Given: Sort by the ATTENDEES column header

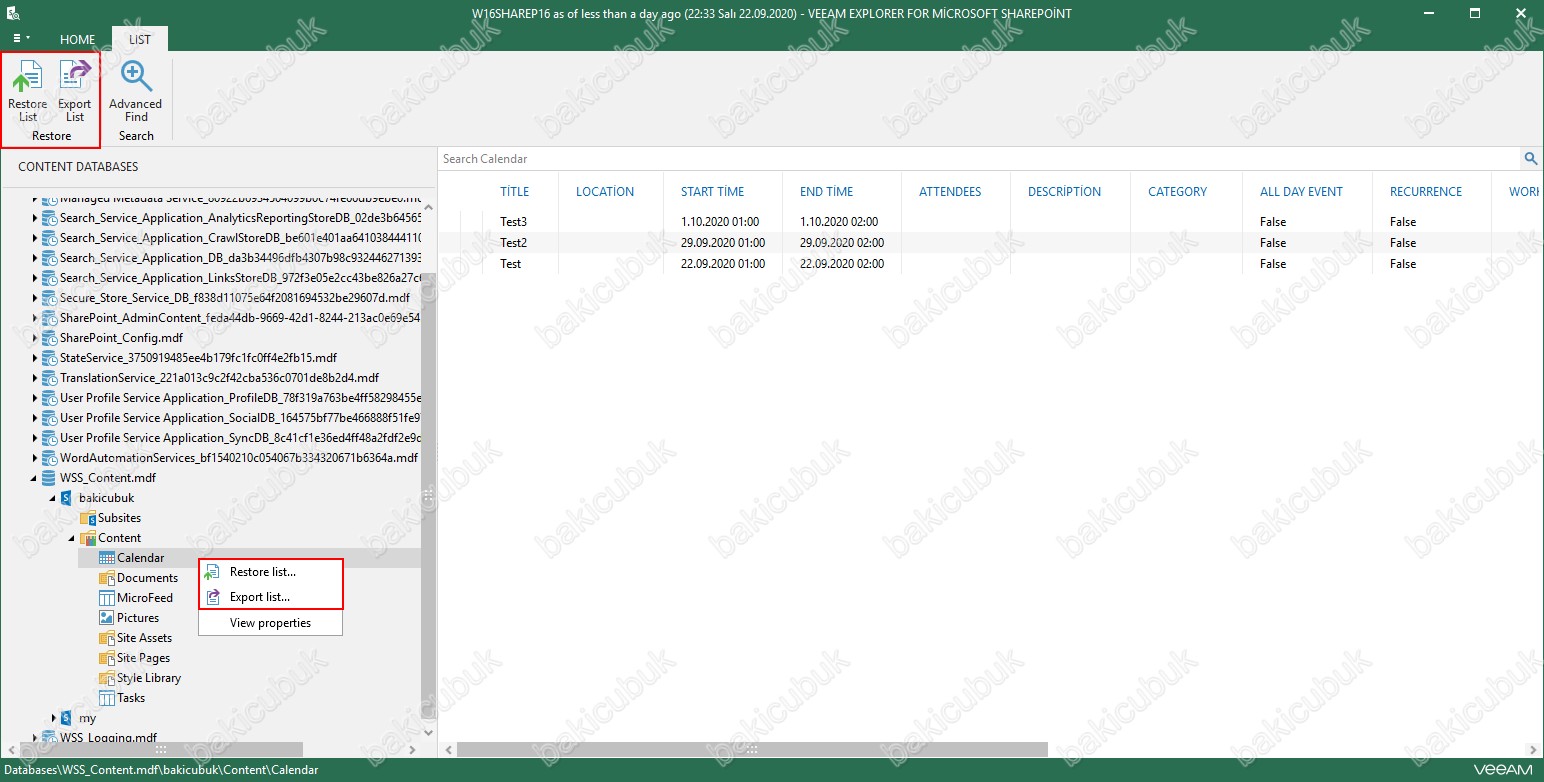Looking at the screenshot, I should 950,192.
